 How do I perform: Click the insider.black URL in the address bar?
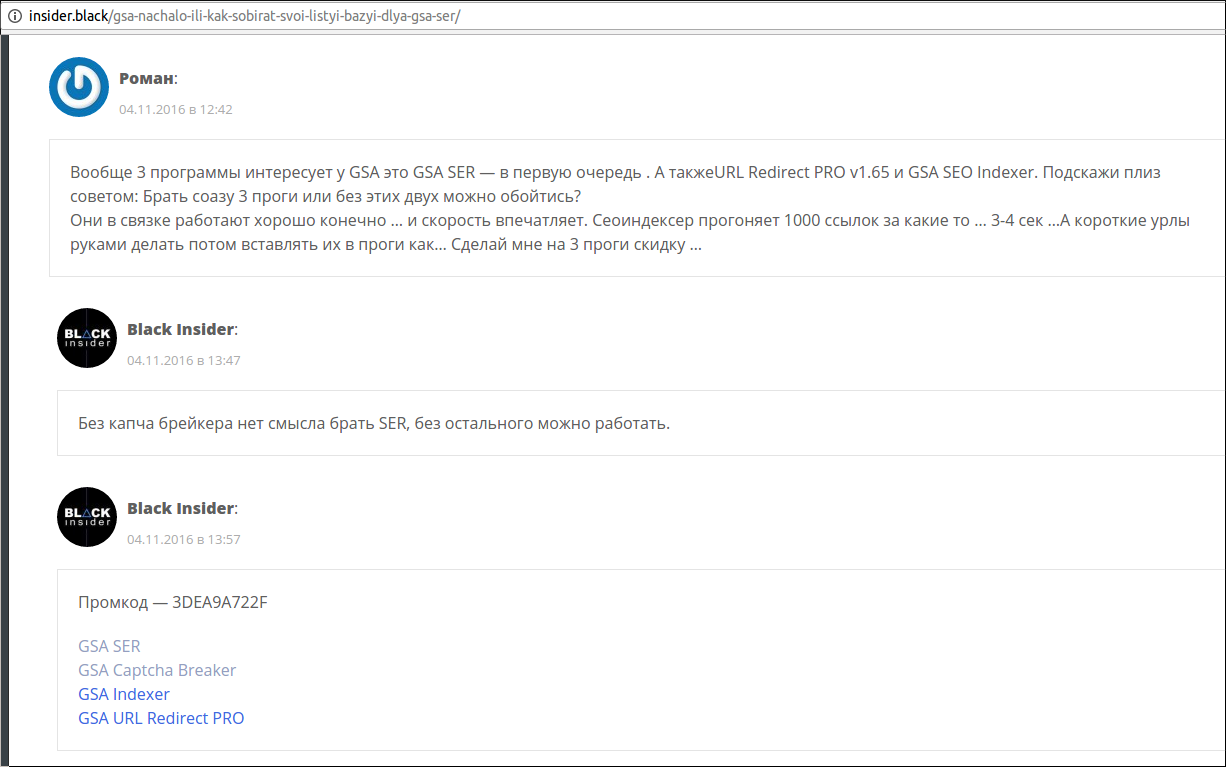coord(245,17)
